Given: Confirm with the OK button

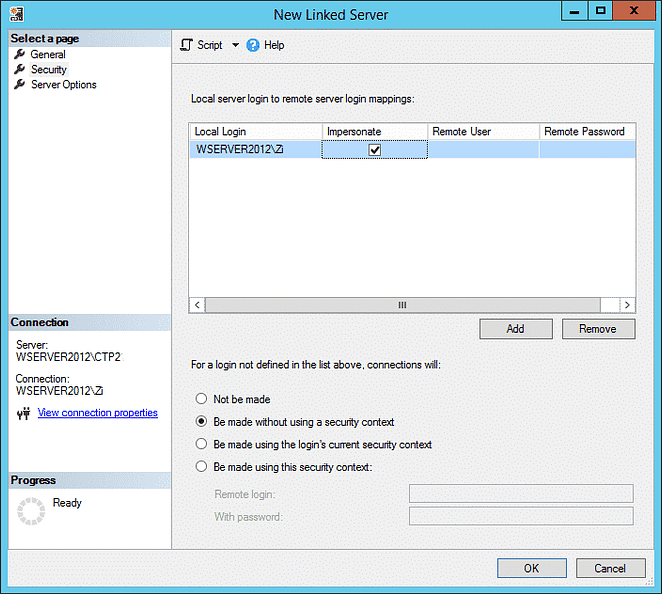Looking at the screenshot, I should coord(532,568).
